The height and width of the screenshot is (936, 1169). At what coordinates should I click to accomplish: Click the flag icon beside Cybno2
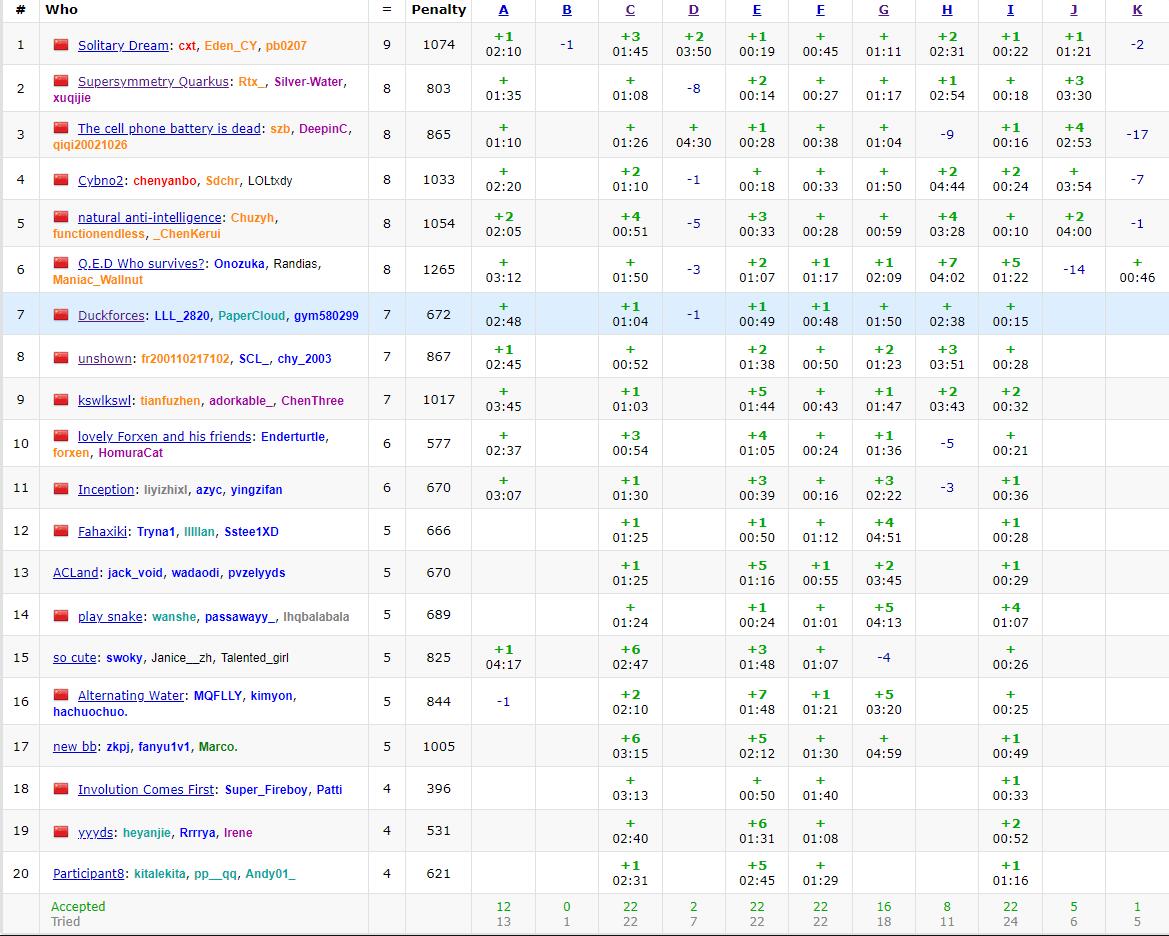click(x=61, y=180)
